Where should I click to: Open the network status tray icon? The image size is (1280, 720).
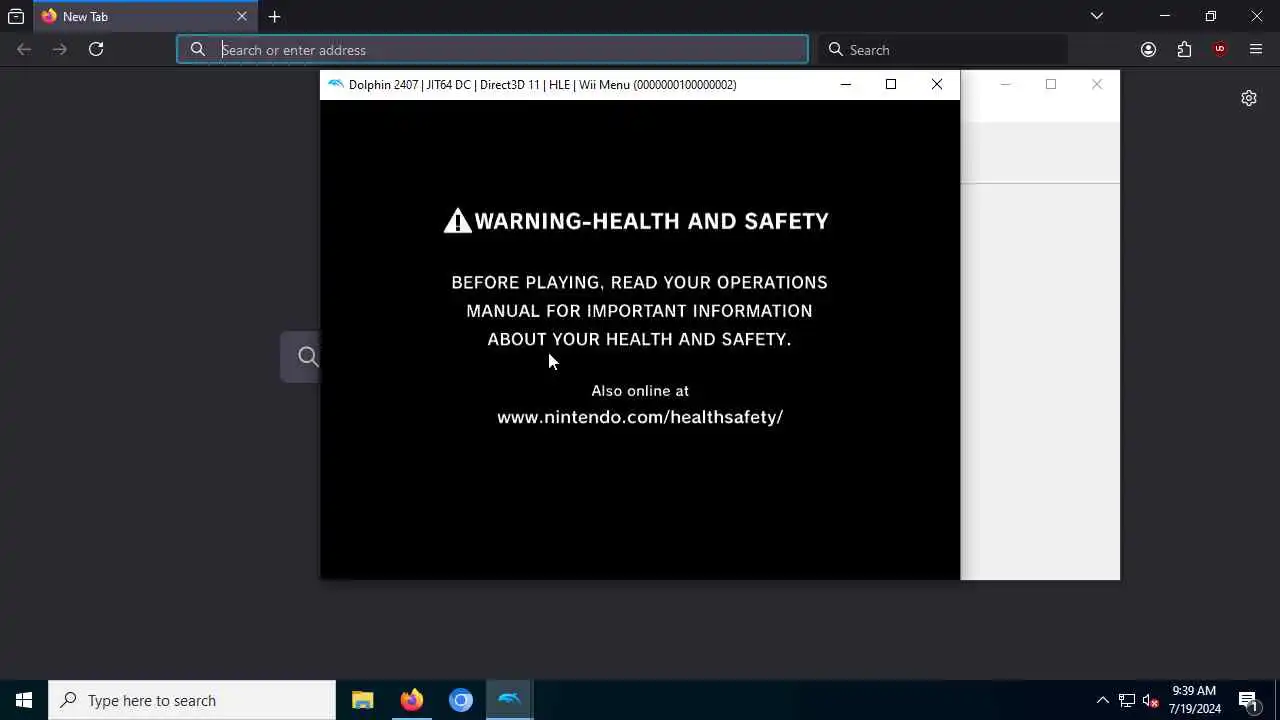click(x=1126, y=700)
